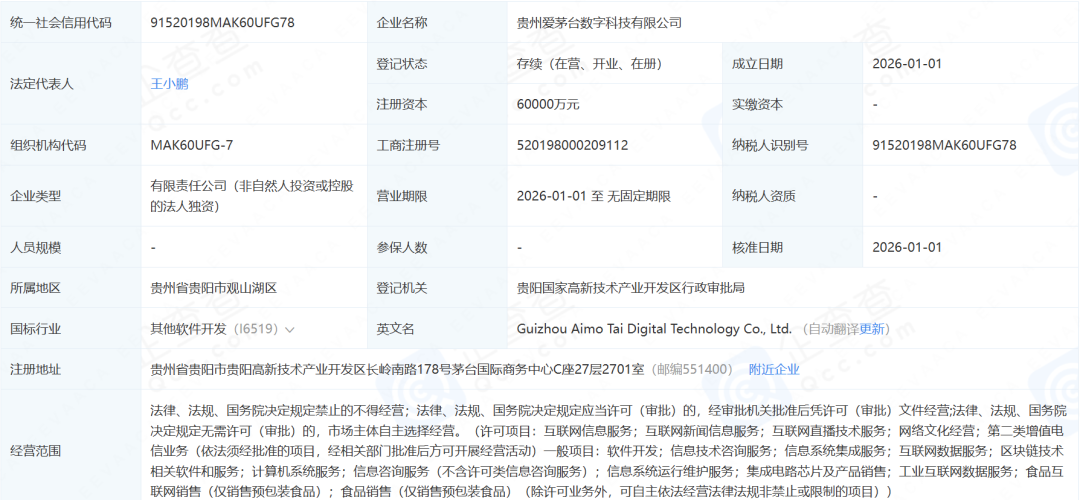Select organization code MAK60UFG-7
1080x500 pixels.
point(190,145)
